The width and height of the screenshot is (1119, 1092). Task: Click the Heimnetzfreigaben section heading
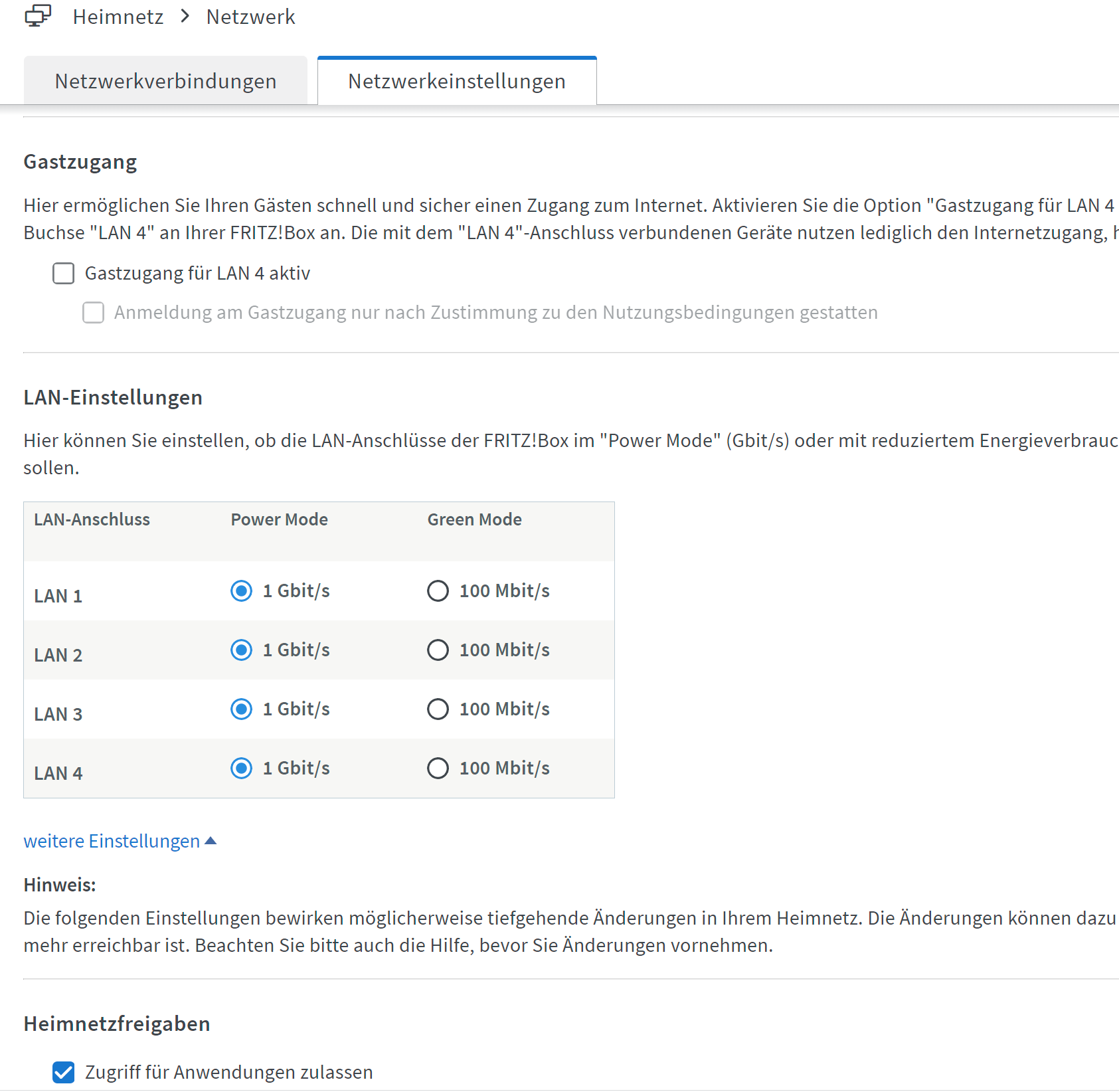(x=117, y=1024)
